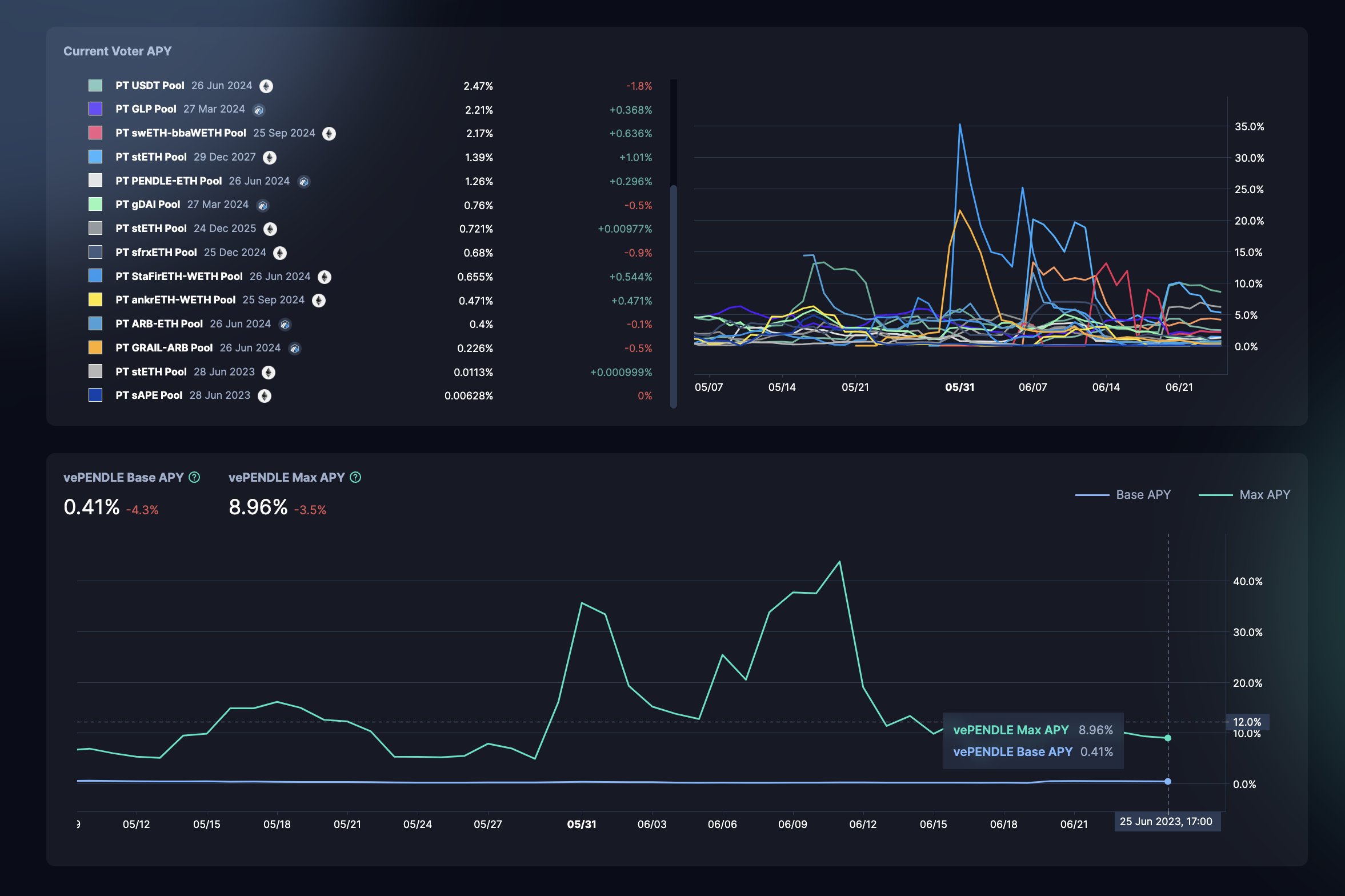Click the 06/21 label on the Voter APY chart
The image size is (1345, 896).
pos(1179,387)
